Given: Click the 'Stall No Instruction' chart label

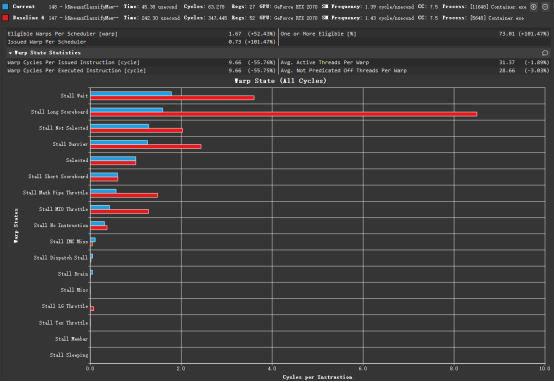Looking at the screenshot, I should [61, 225].
